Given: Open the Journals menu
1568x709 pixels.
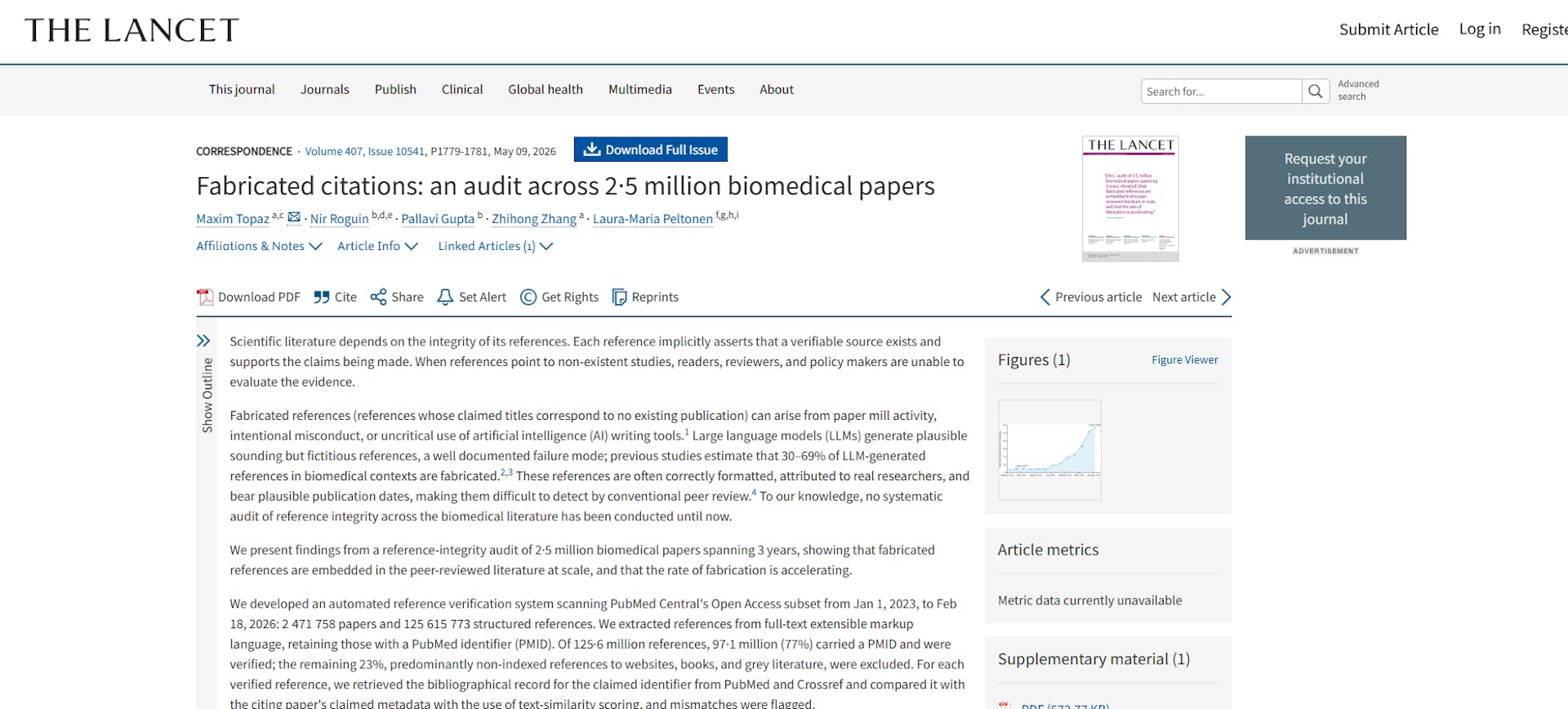Looking at the screenshot, I should 324,90.
